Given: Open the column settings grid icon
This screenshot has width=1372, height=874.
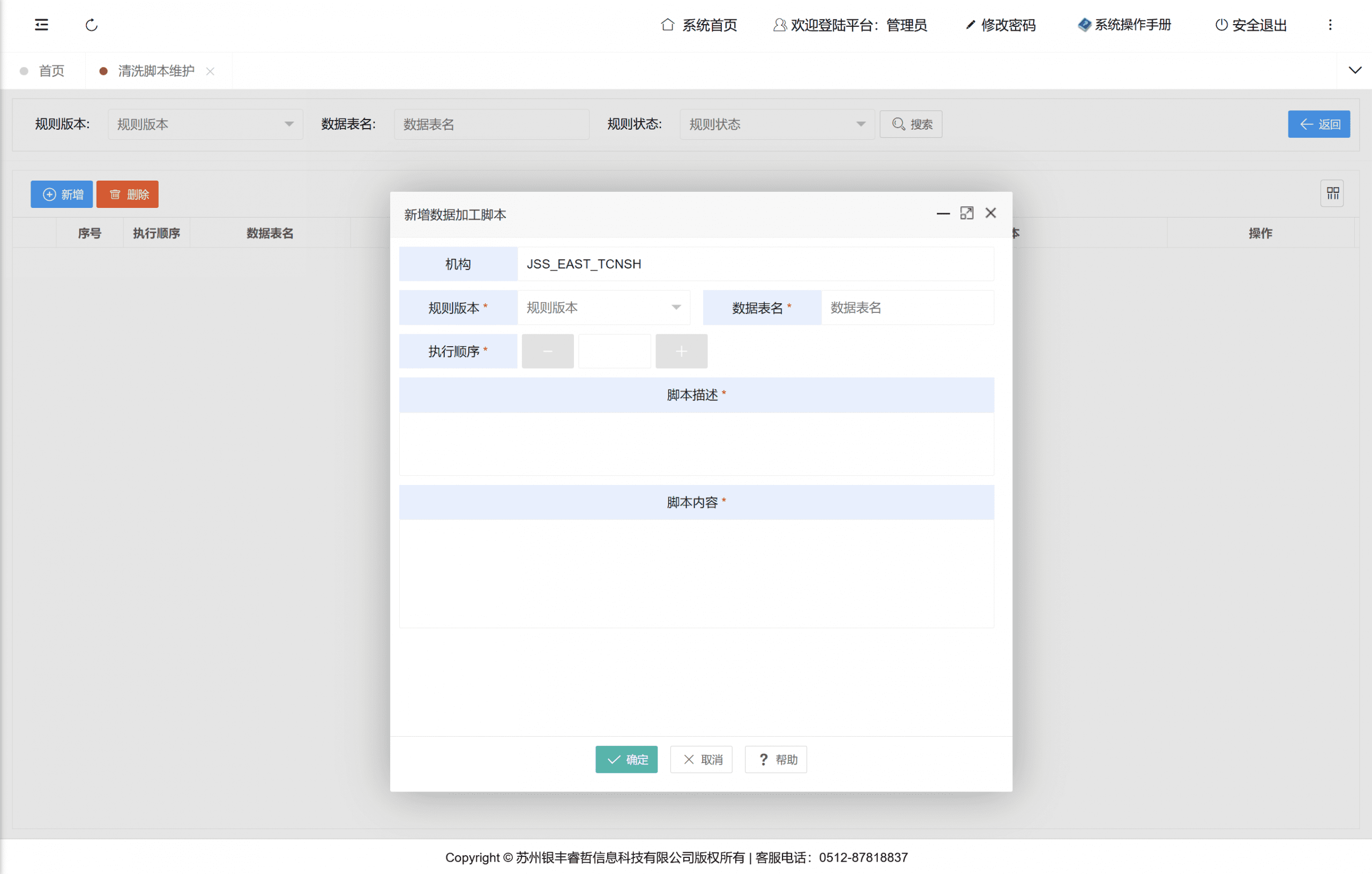Looking at the screenshot, I should pyautogui.click(x=1332, y=193).
